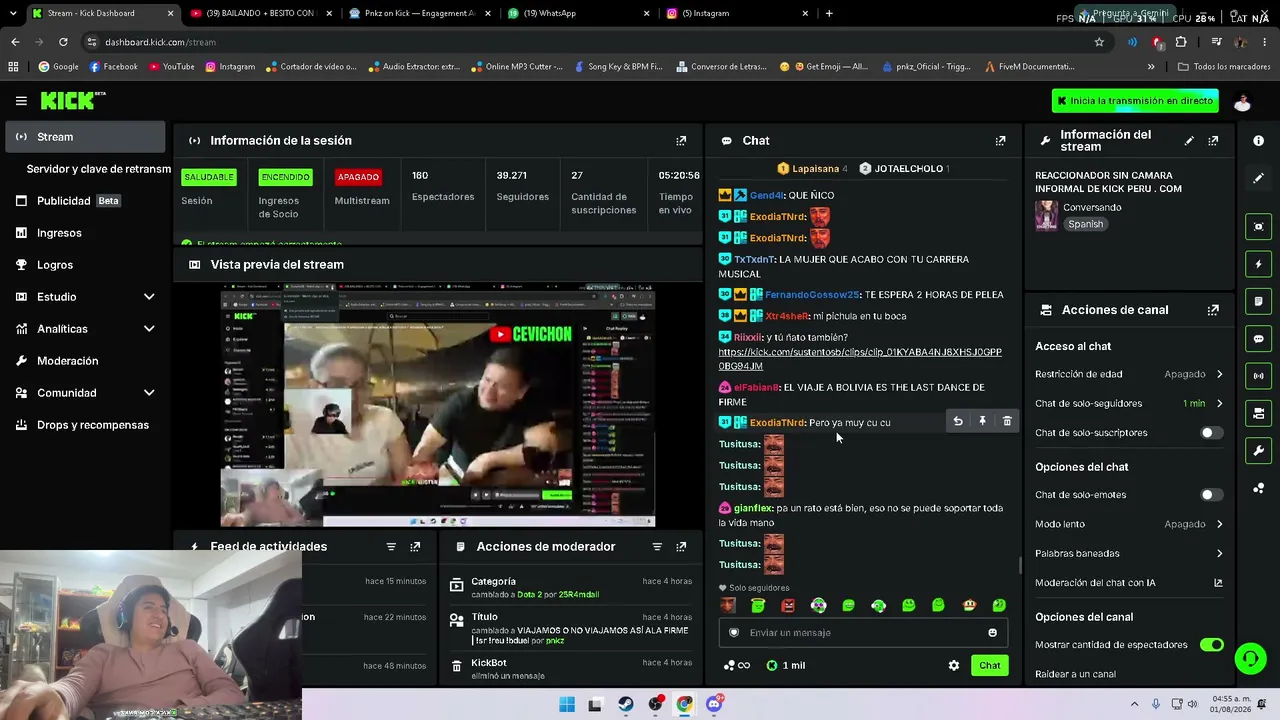
Task: Pop out the Acciones de moderador panel
Action: [x=681, y=547]
